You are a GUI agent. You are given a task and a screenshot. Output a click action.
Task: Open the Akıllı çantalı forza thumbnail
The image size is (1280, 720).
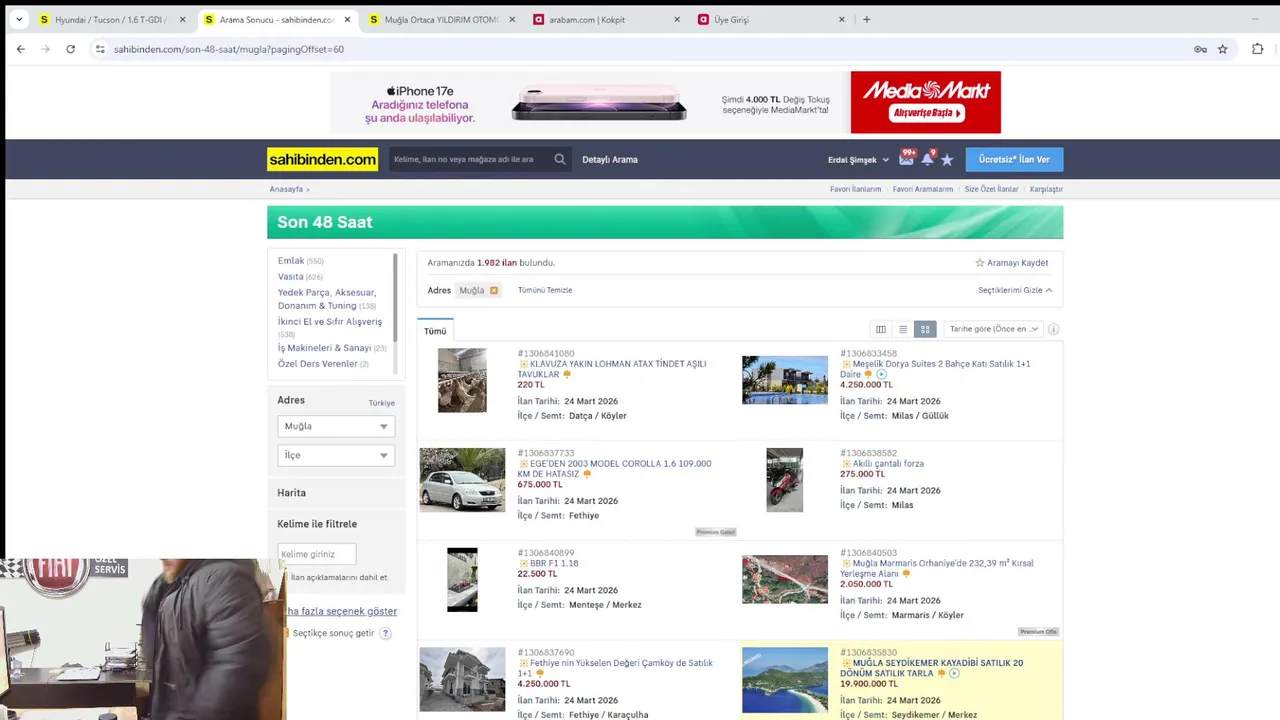[784, 480]
